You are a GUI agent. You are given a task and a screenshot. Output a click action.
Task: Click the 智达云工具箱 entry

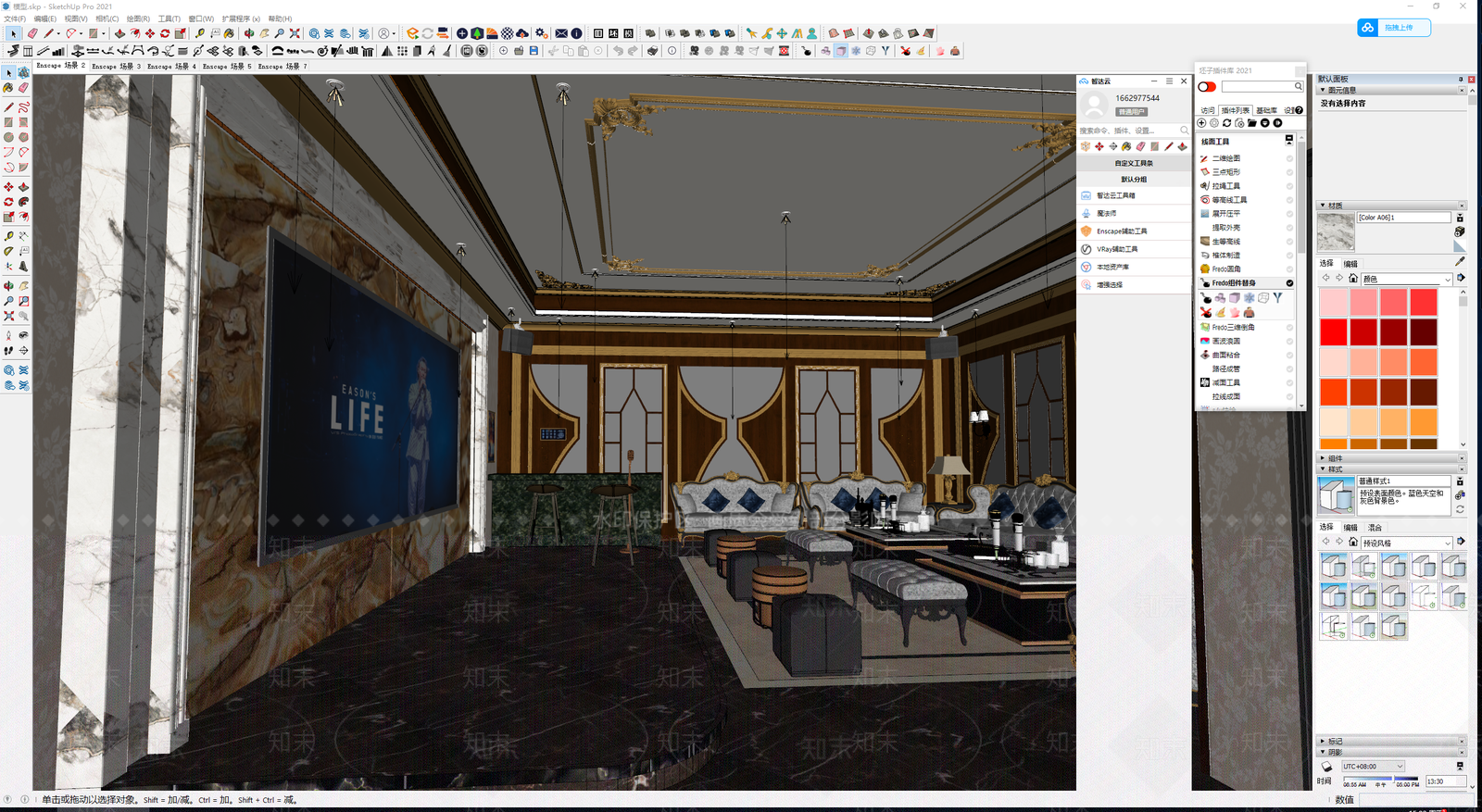[1133, 195]
